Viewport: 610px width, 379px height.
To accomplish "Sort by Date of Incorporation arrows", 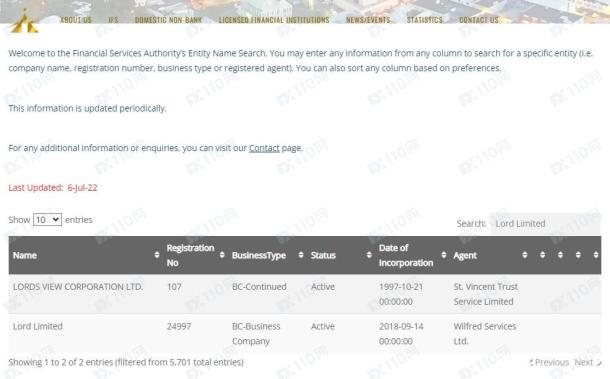I will pyautogui.click(x=443, y=255).
